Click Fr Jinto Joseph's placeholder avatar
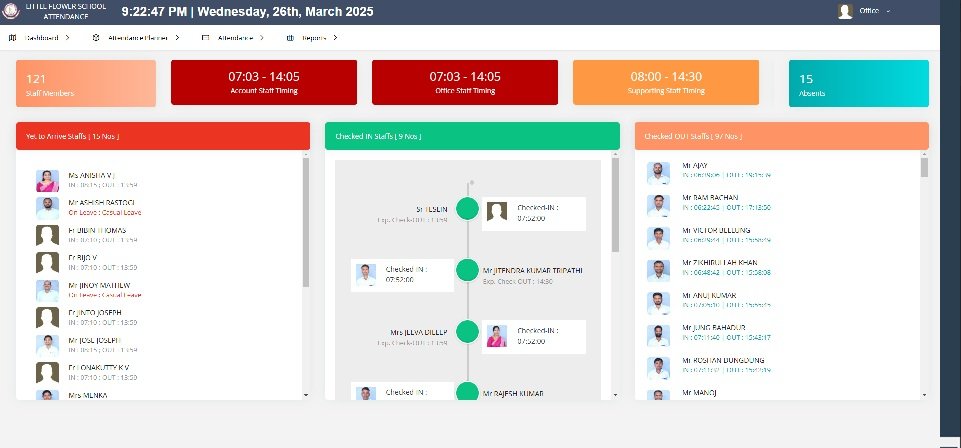The width and height of the screenshot is (961, 448). click(47, 317)
